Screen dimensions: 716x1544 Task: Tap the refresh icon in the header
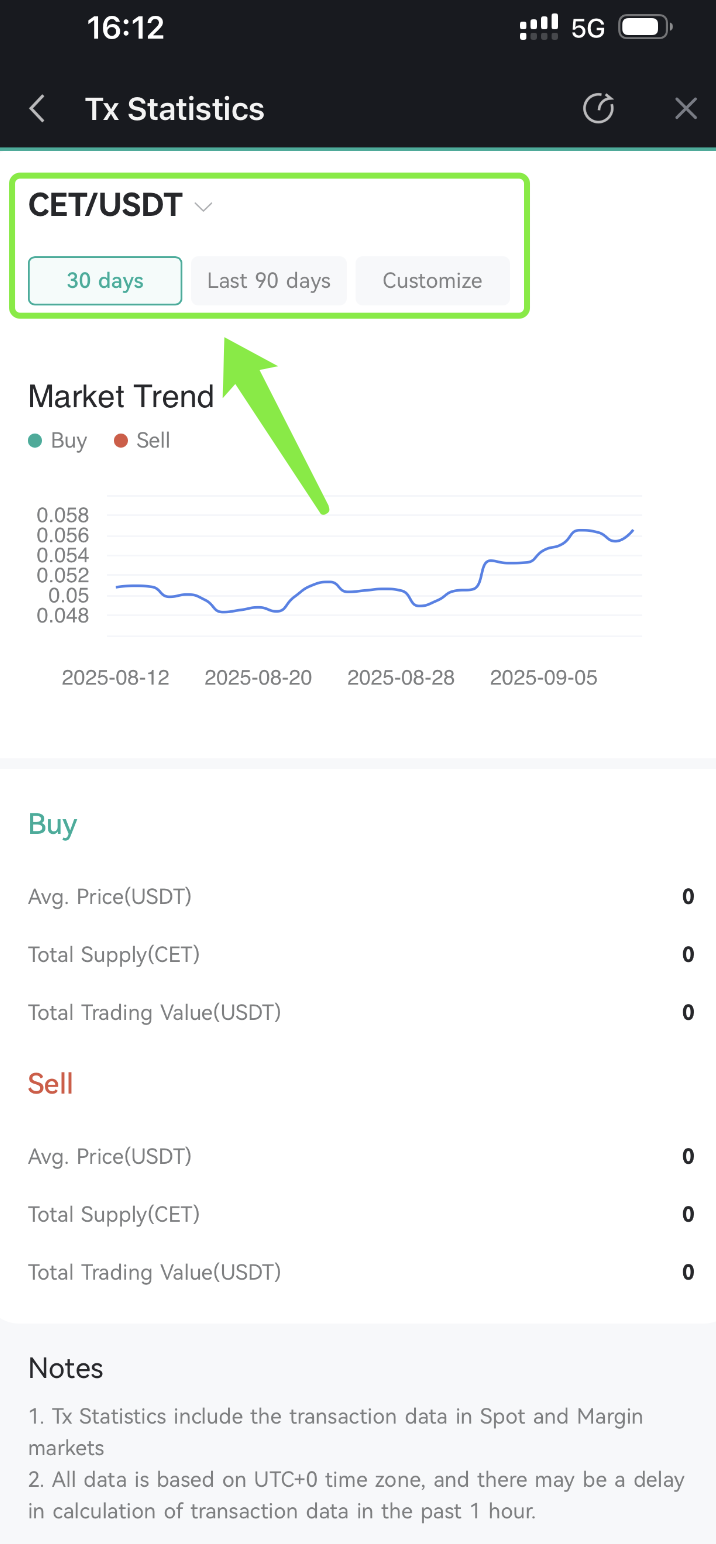pyautogui.click(x=598, y=108)
